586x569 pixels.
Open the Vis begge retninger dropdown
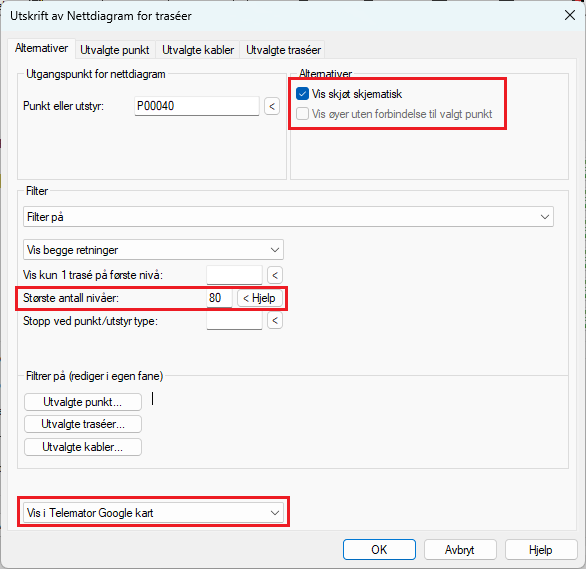tap(153, 250)
